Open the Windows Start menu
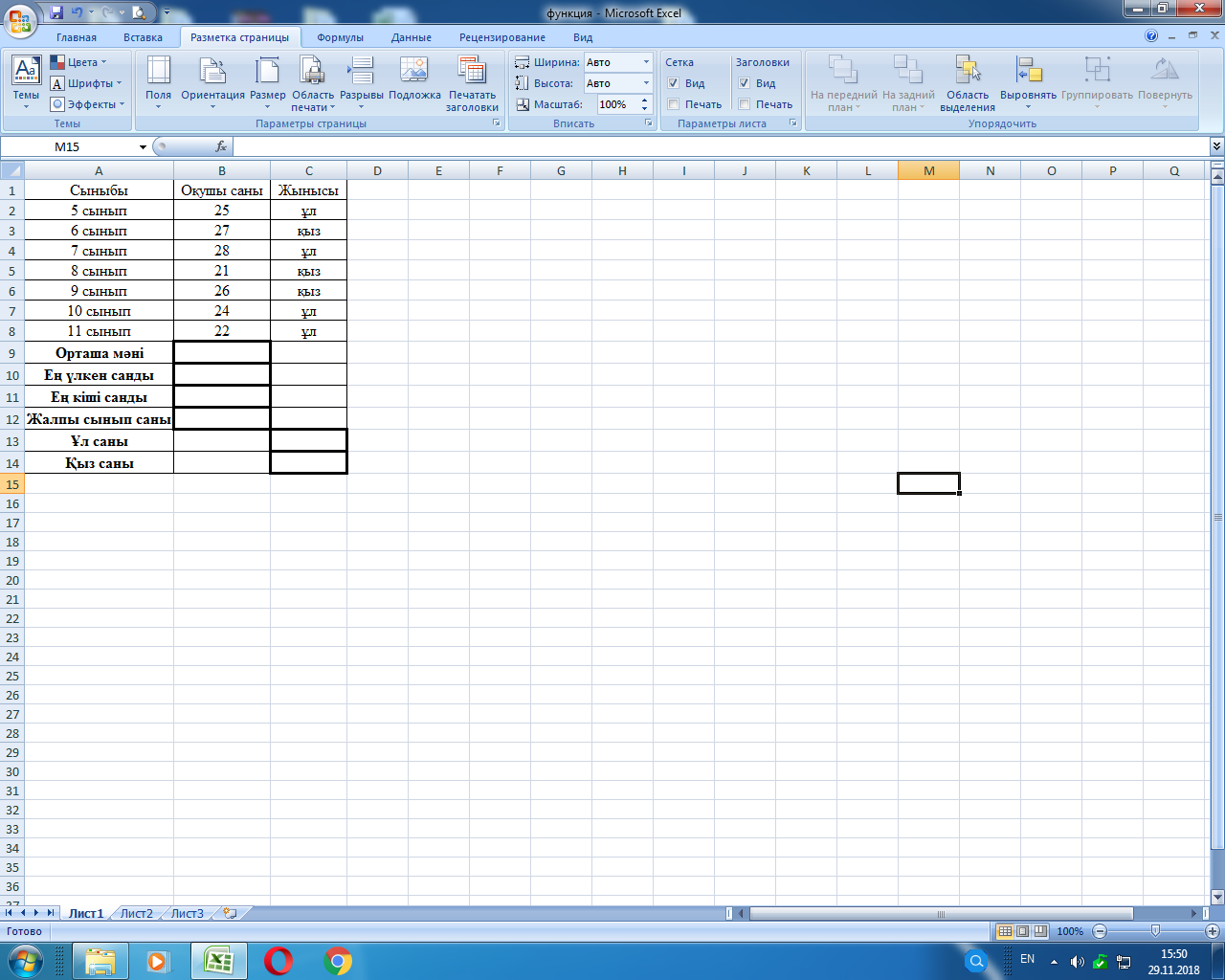1225x980 pixels. tap(24, 961)
